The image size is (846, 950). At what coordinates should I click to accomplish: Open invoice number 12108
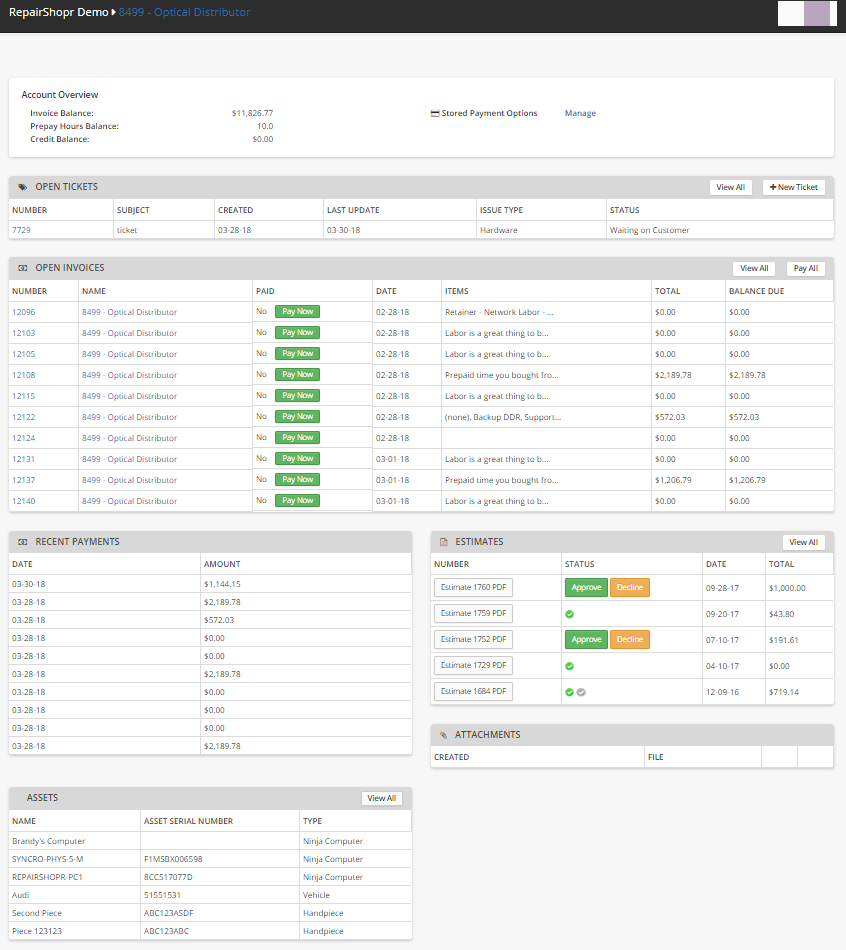click(24, 375)
